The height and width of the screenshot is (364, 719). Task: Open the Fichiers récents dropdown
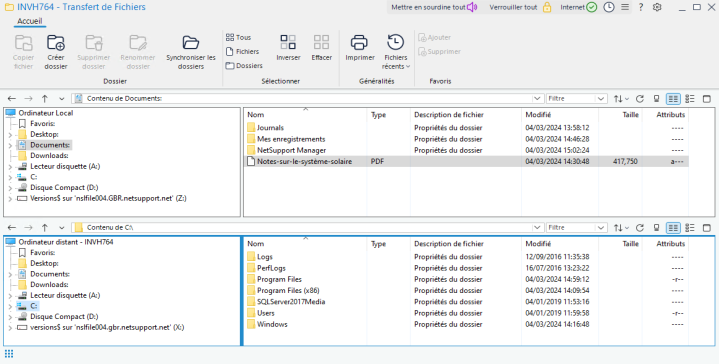[x=395, y=52]
